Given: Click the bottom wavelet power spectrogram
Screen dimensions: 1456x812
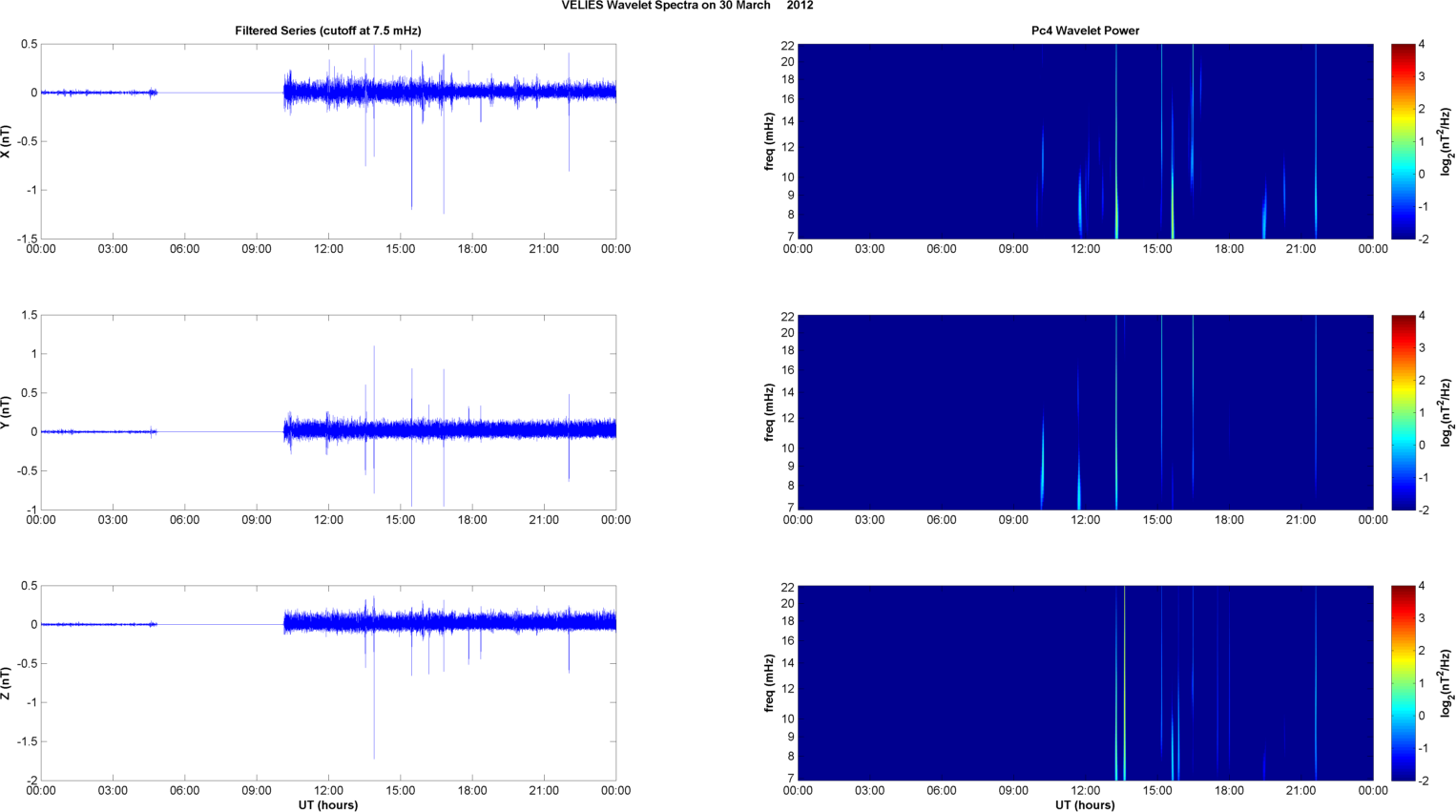Looking at the screenshot, I should click(x=1085, y=683).
